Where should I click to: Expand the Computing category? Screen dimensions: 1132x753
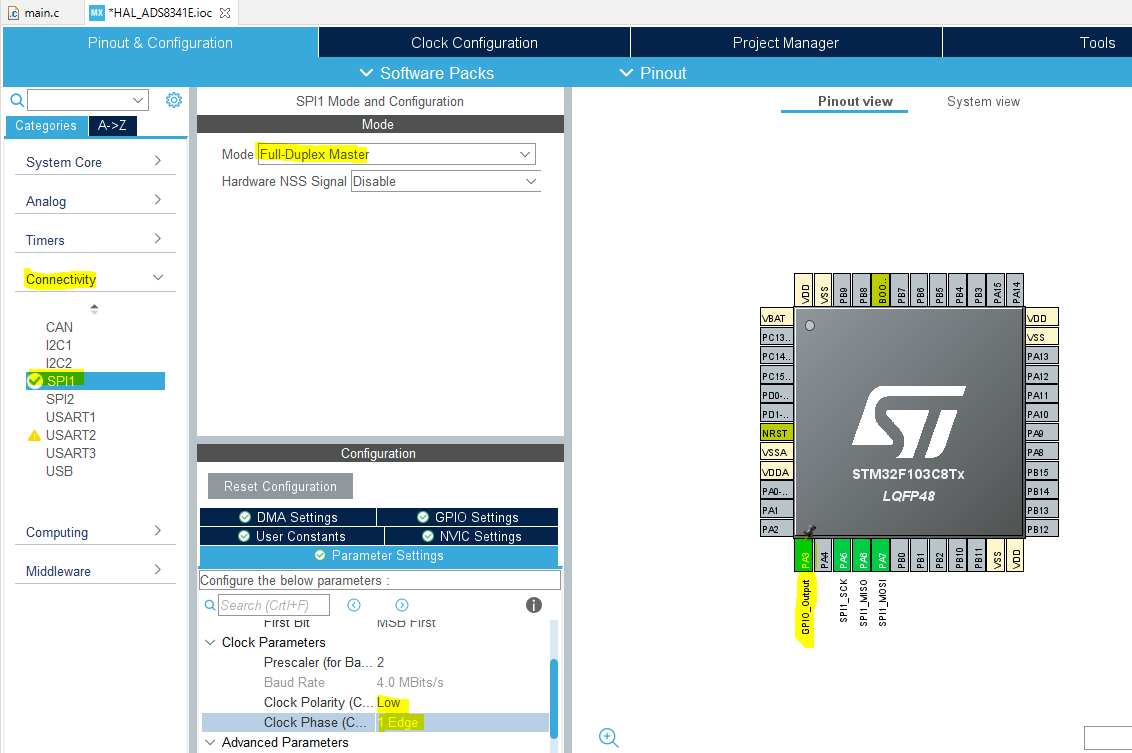[x=95, y=532]
